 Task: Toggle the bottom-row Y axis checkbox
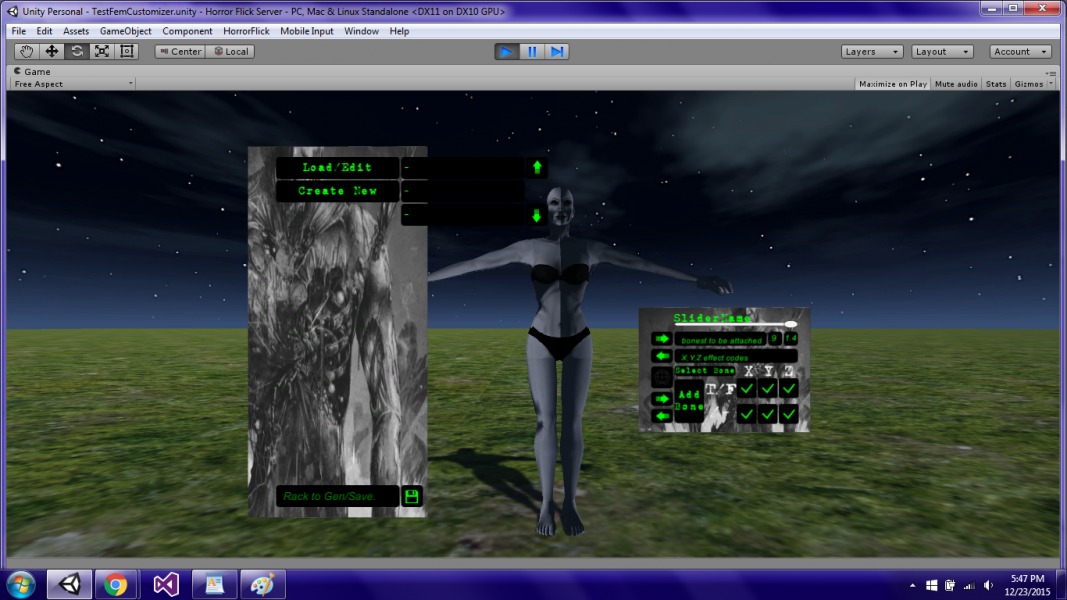(x=768, y=413)
